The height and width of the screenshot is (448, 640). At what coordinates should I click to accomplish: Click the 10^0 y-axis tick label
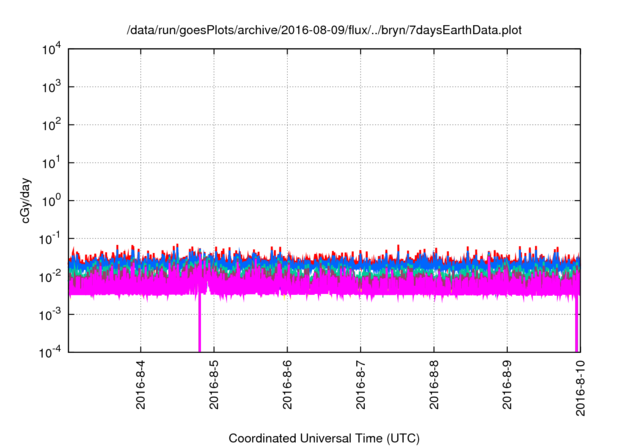point(51,201)
